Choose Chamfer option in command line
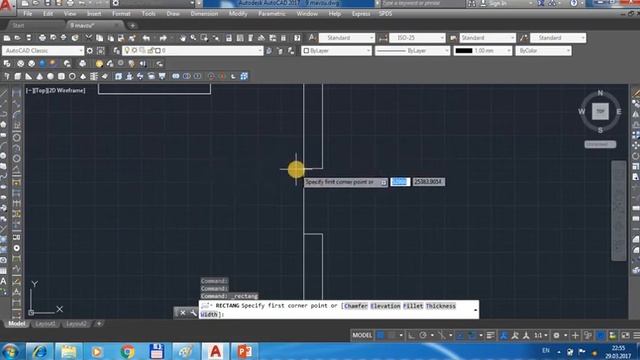The image size is (640, 360). pos(356,306)
